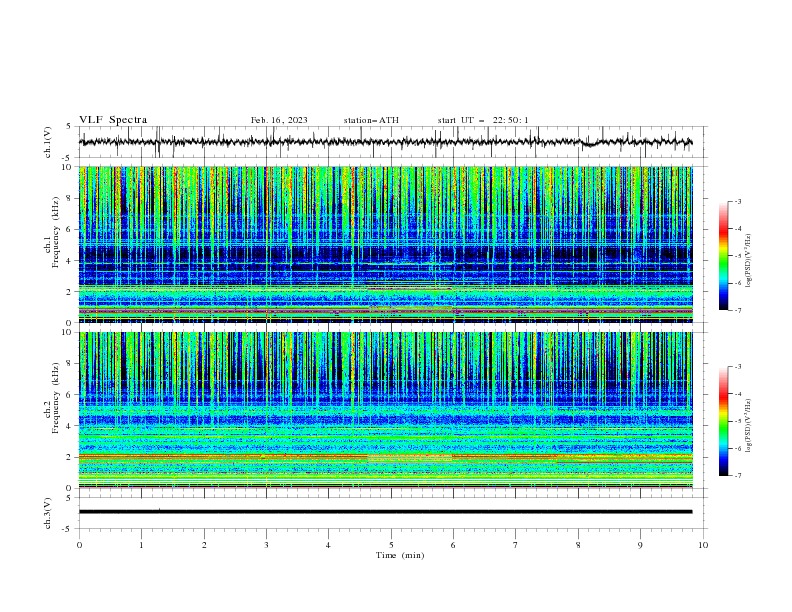This screenshot has width=792, height=612.
Task: Click time axis tick label "10"
Action: coord(703,545)
